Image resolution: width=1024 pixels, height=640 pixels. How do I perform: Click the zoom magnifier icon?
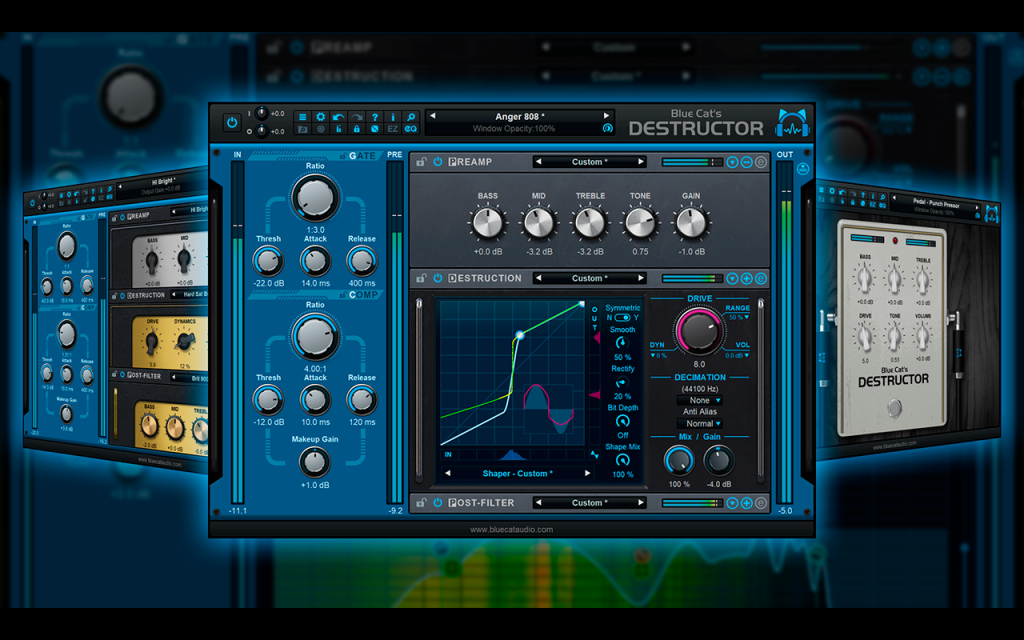411,117
